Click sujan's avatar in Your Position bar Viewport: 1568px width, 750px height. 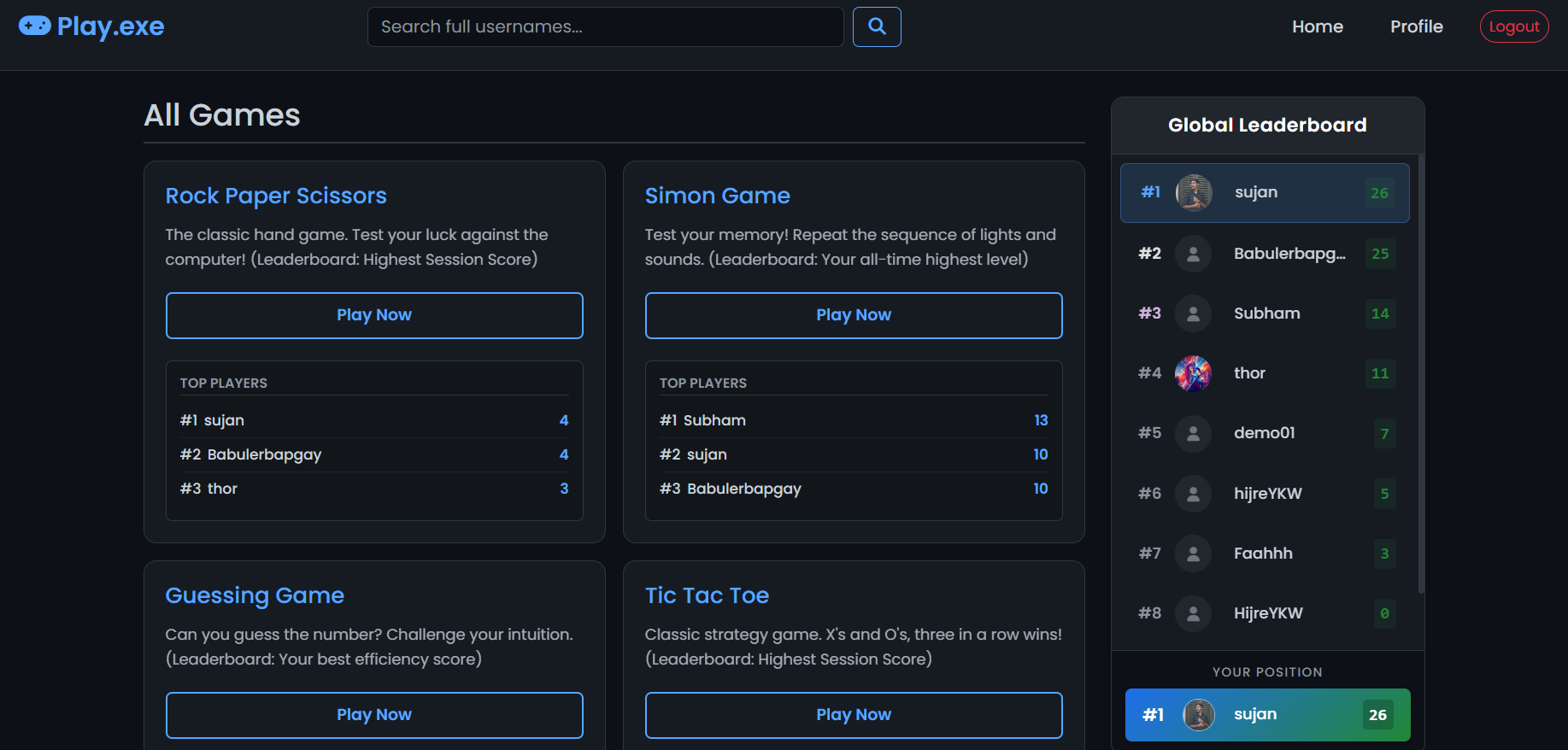pos(1198,715)
